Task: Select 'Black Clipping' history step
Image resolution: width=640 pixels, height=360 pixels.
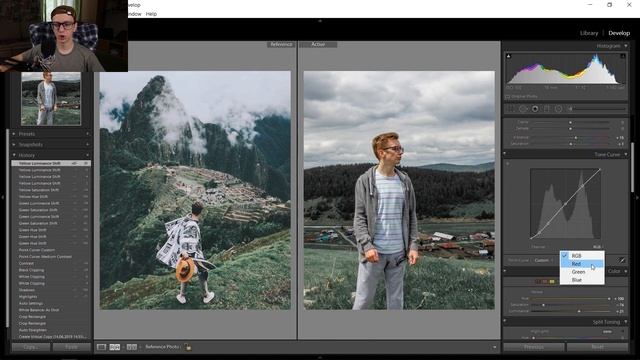Action: [x=51, y=270]
